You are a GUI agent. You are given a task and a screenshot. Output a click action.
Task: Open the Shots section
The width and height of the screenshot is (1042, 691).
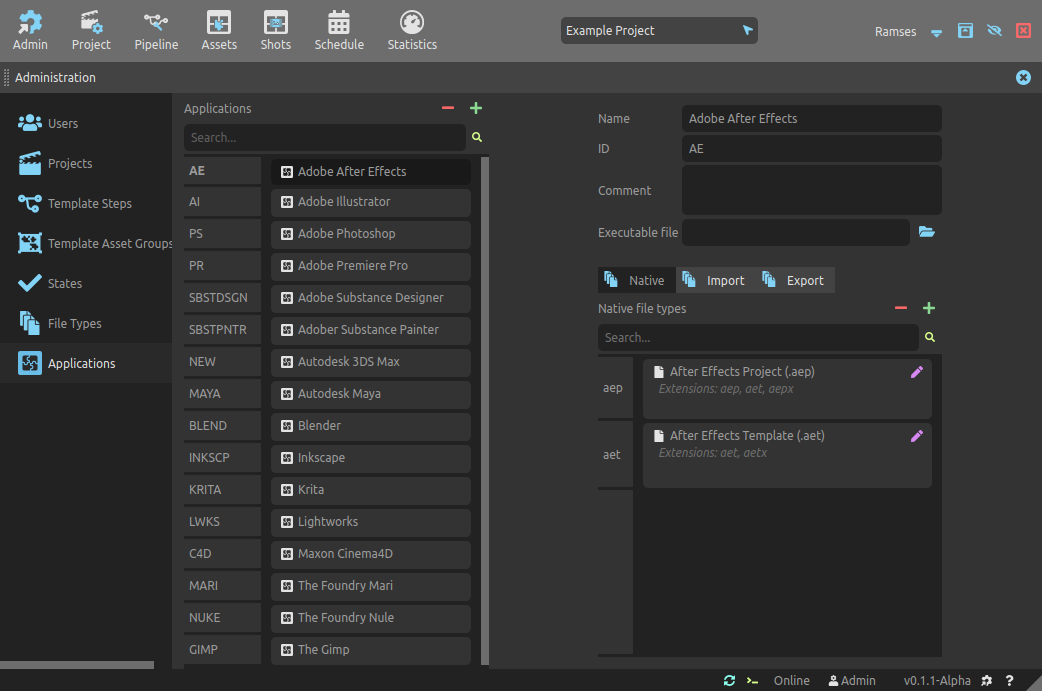tap(275, 30)
